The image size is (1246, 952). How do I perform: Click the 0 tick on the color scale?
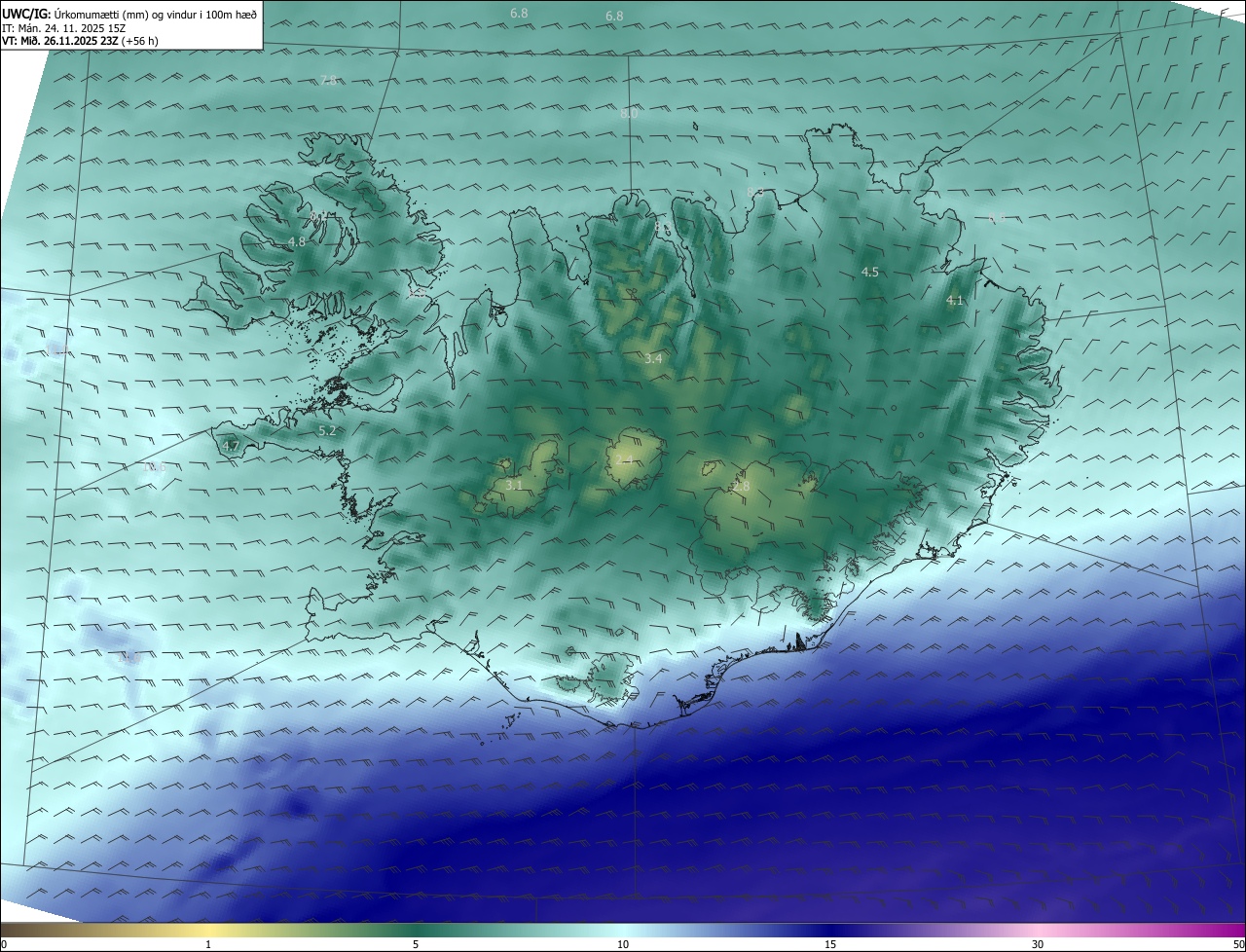pos(4,944)
